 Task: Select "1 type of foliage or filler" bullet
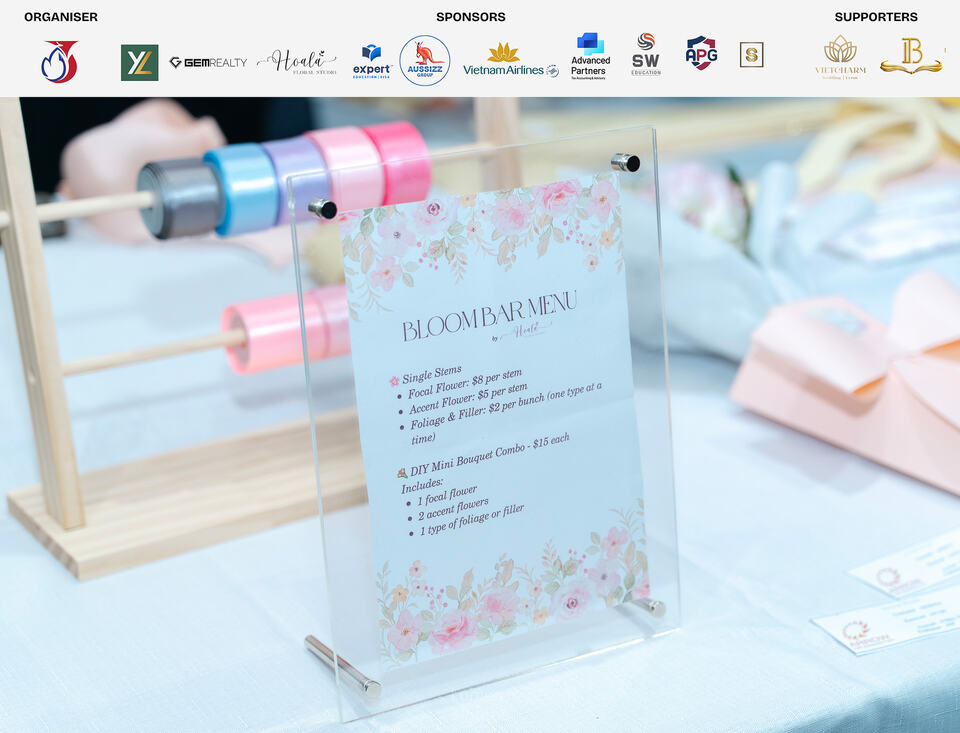click(x=471, y=520)
